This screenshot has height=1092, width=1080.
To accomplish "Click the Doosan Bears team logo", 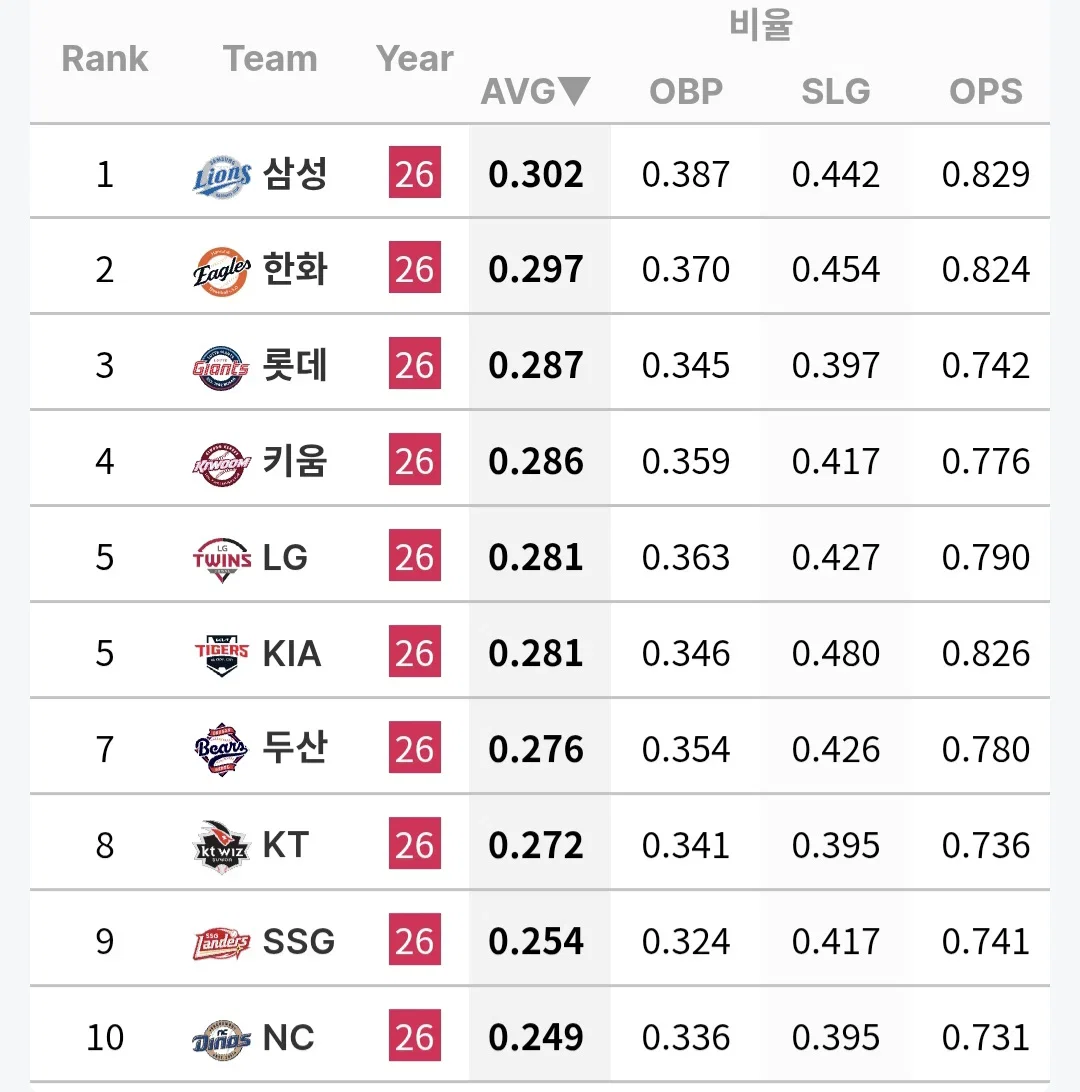I will coord(221,749).
